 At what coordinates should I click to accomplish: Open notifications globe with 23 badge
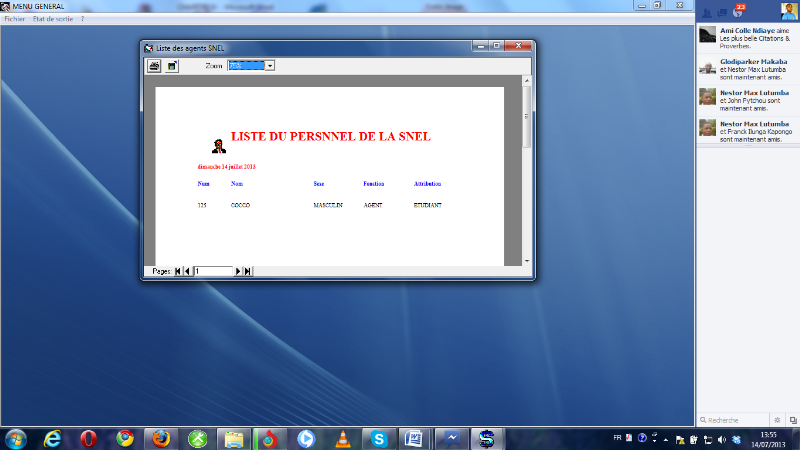(x=738, y=11)
